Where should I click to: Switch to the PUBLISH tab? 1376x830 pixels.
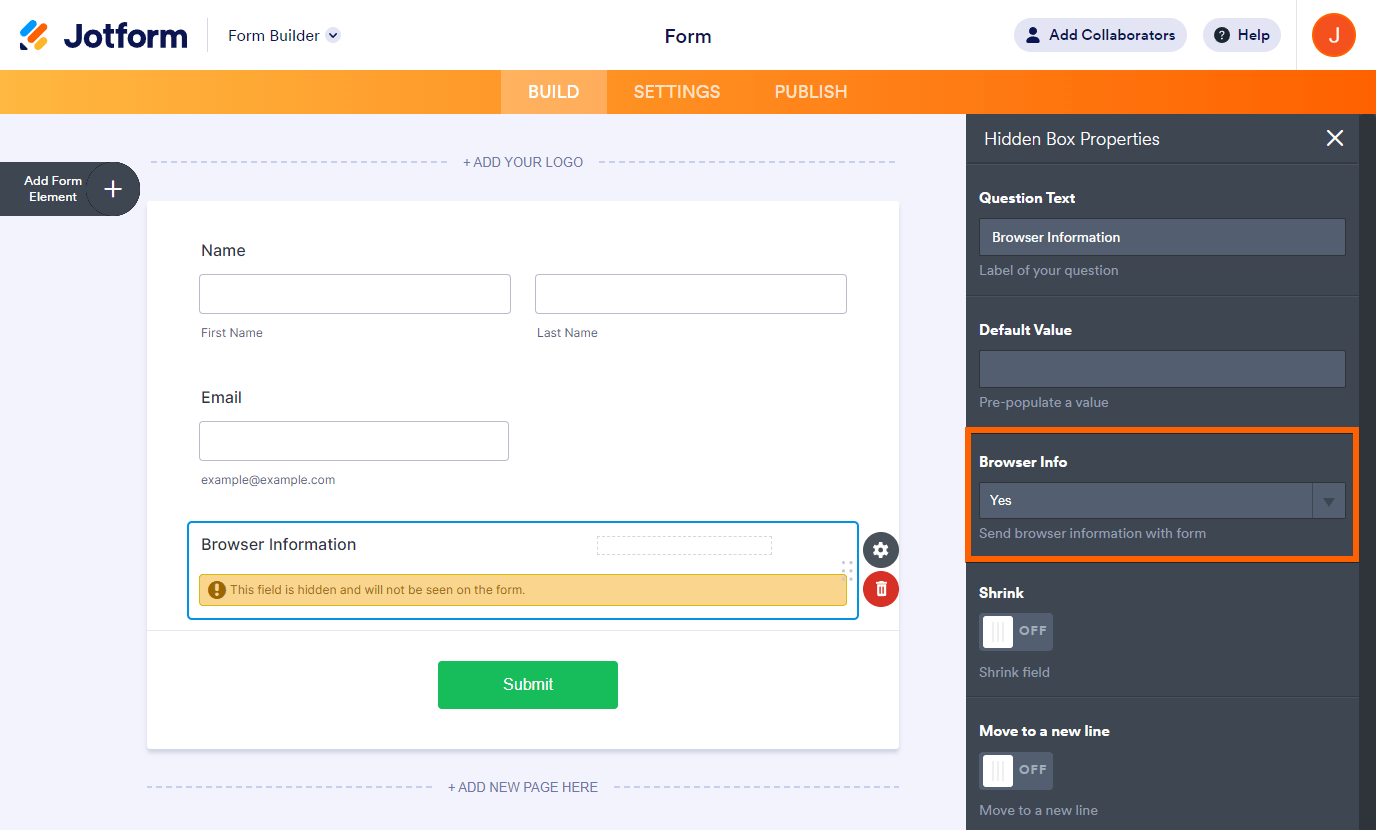(811, 92)
